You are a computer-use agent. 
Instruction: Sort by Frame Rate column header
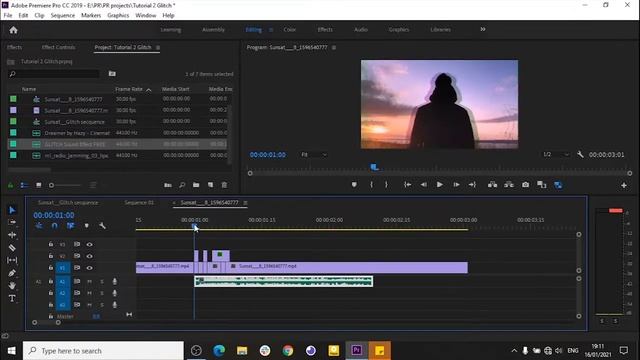[x=129, y=89]
